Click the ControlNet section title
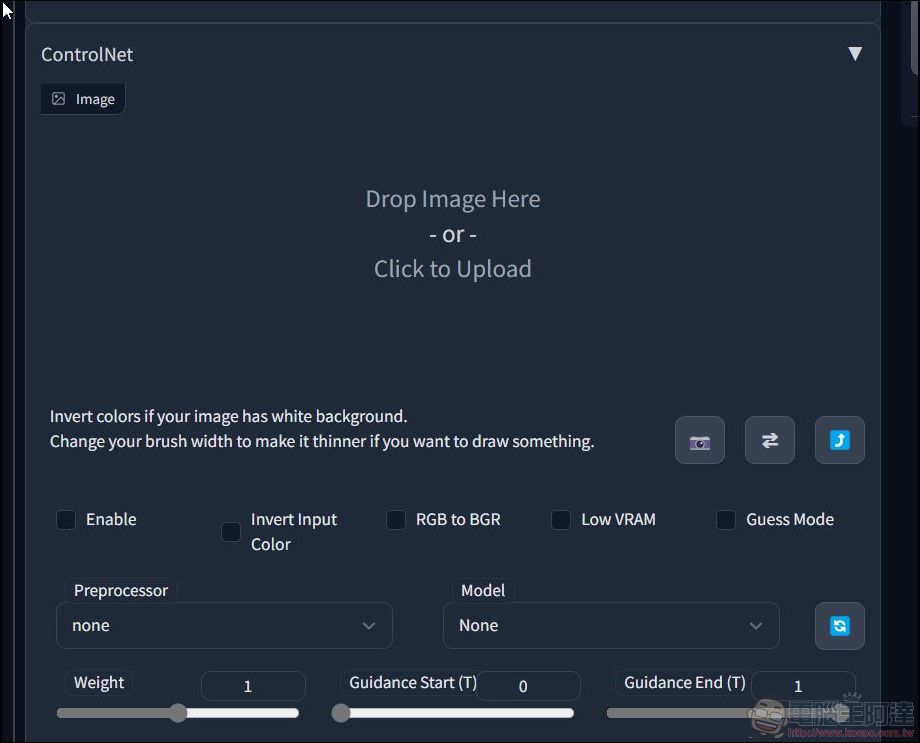 coord(87,55)
